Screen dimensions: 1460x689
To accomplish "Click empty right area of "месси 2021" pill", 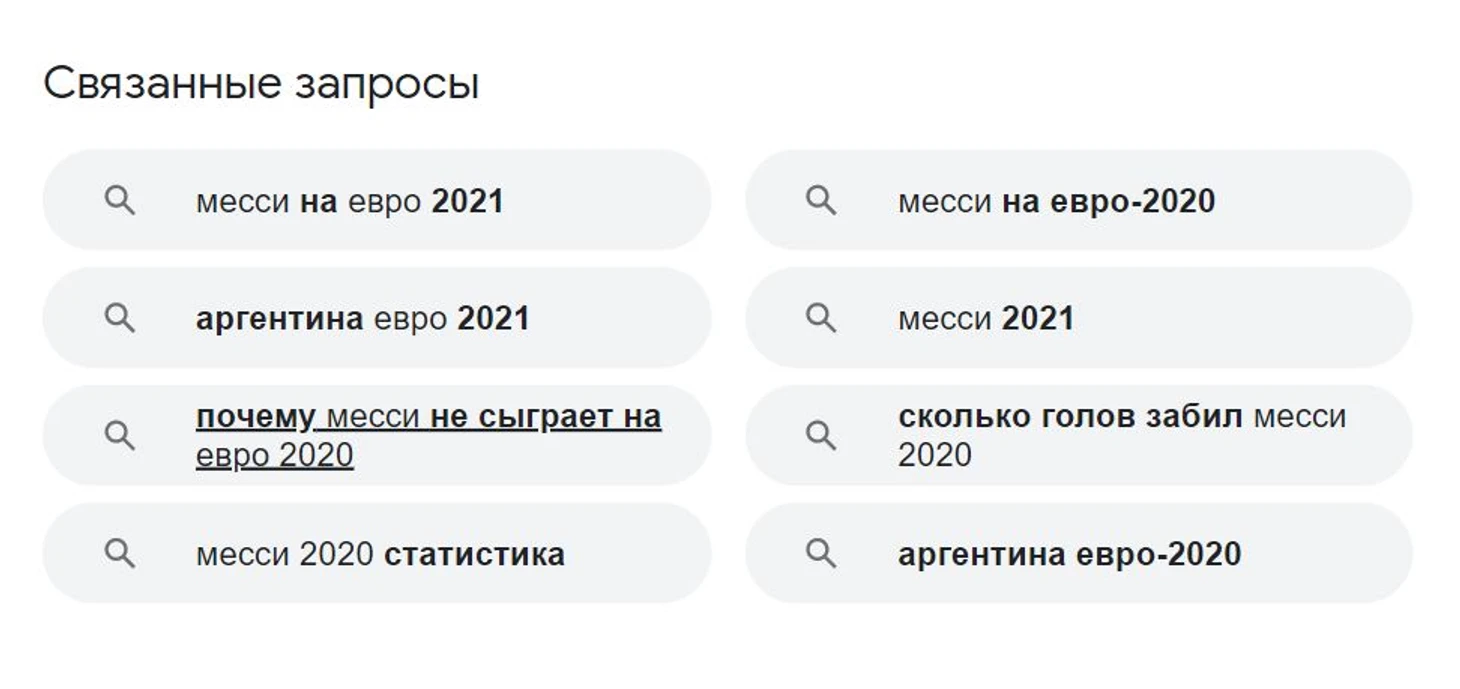I will click(1240, 319).
